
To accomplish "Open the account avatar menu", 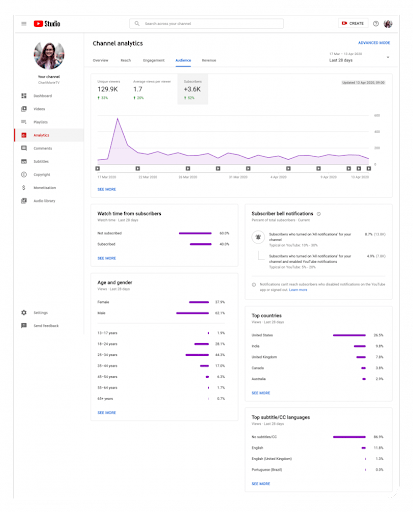I will point(388,24).
